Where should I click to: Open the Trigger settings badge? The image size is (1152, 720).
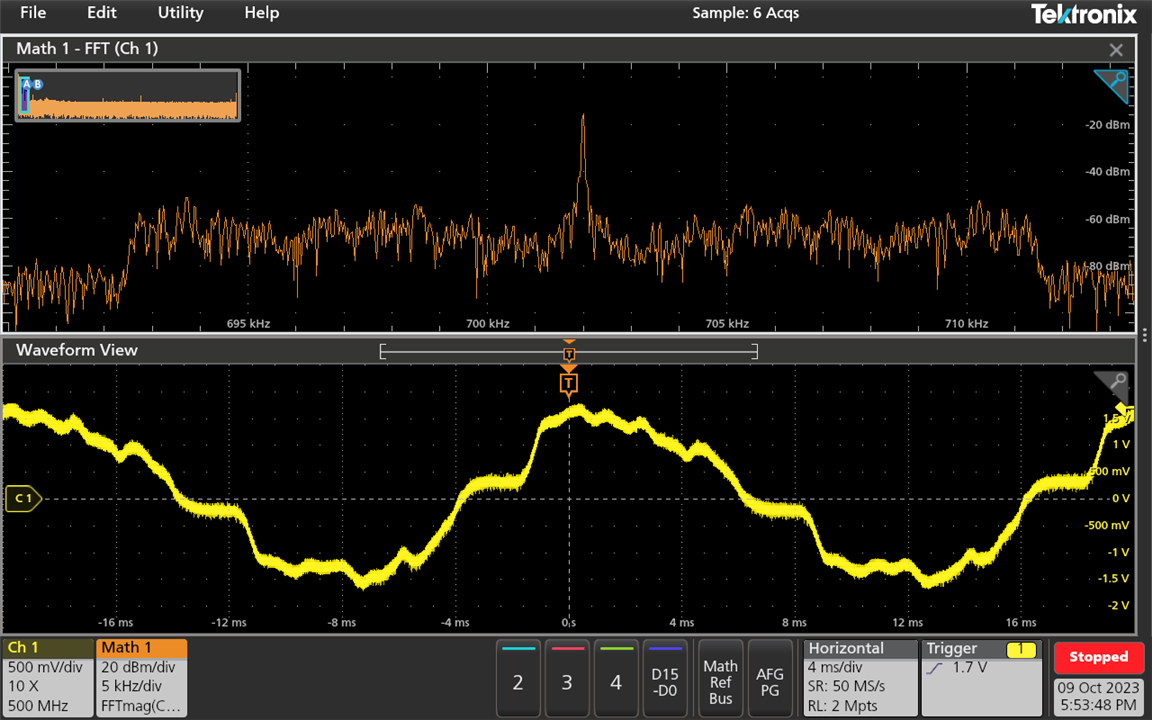982,677
